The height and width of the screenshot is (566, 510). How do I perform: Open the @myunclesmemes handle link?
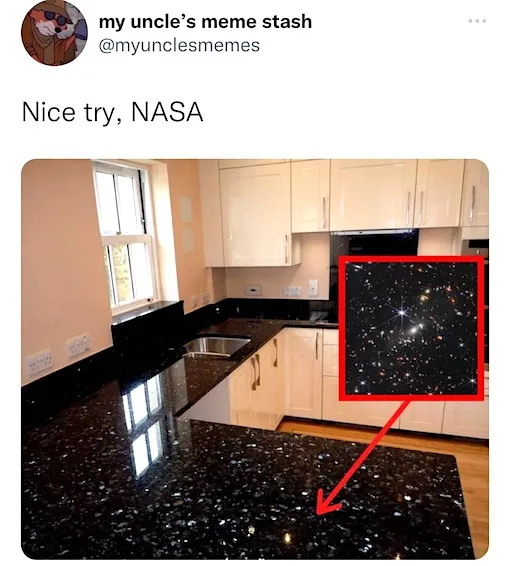click(179, 46)
